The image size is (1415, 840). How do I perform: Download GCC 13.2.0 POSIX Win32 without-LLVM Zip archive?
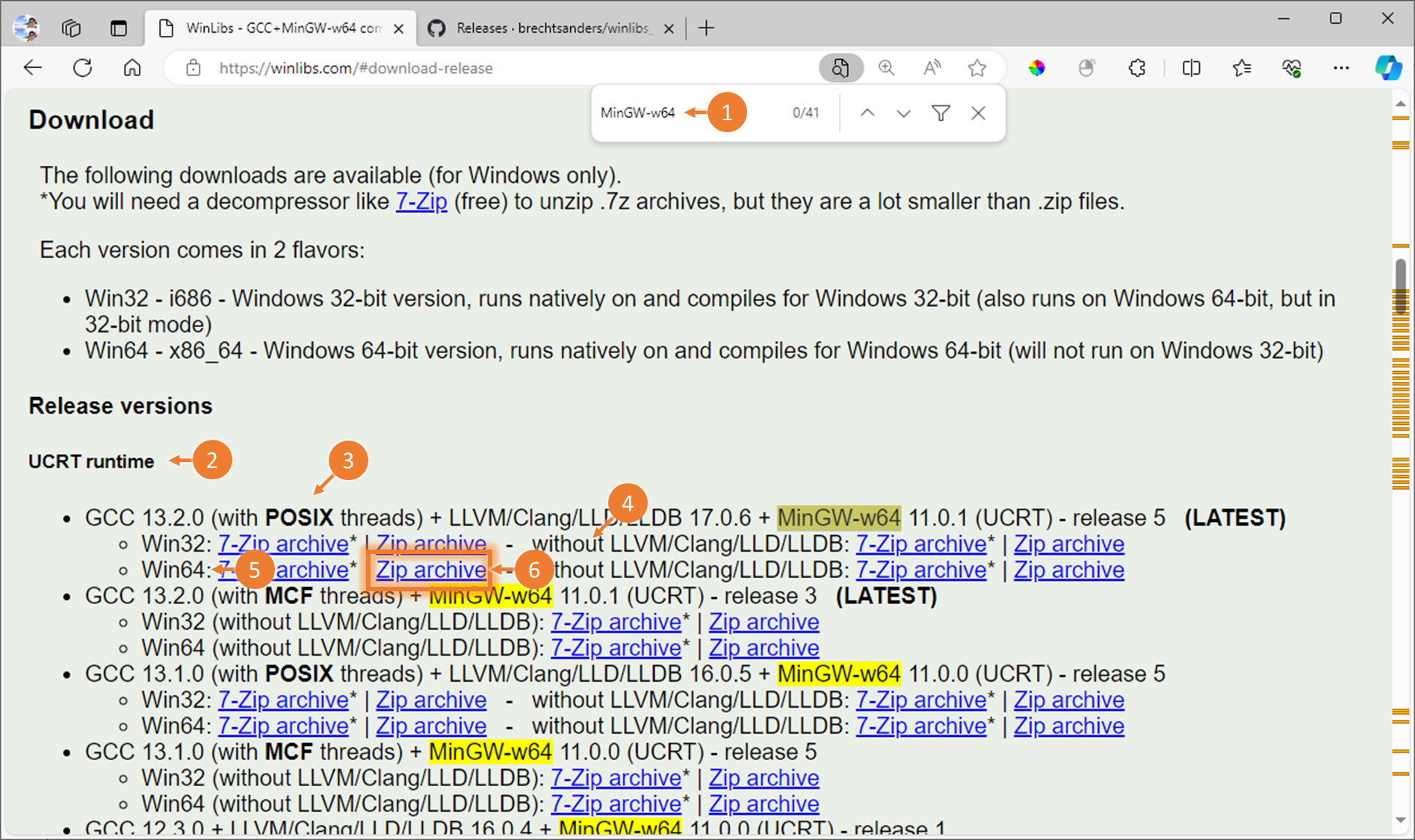pyautogui.click(x=1069, y=544)
